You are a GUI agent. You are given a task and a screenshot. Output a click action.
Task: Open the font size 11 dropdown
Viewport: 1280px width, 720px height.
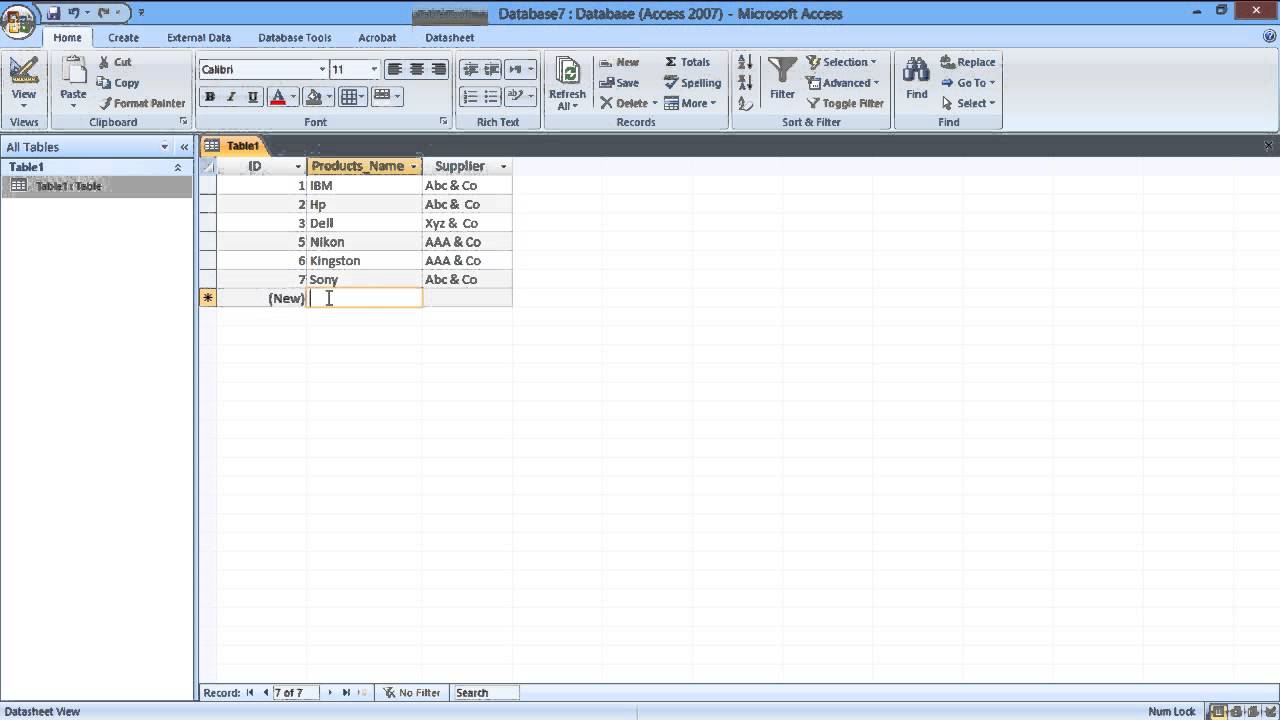(374, 69)
